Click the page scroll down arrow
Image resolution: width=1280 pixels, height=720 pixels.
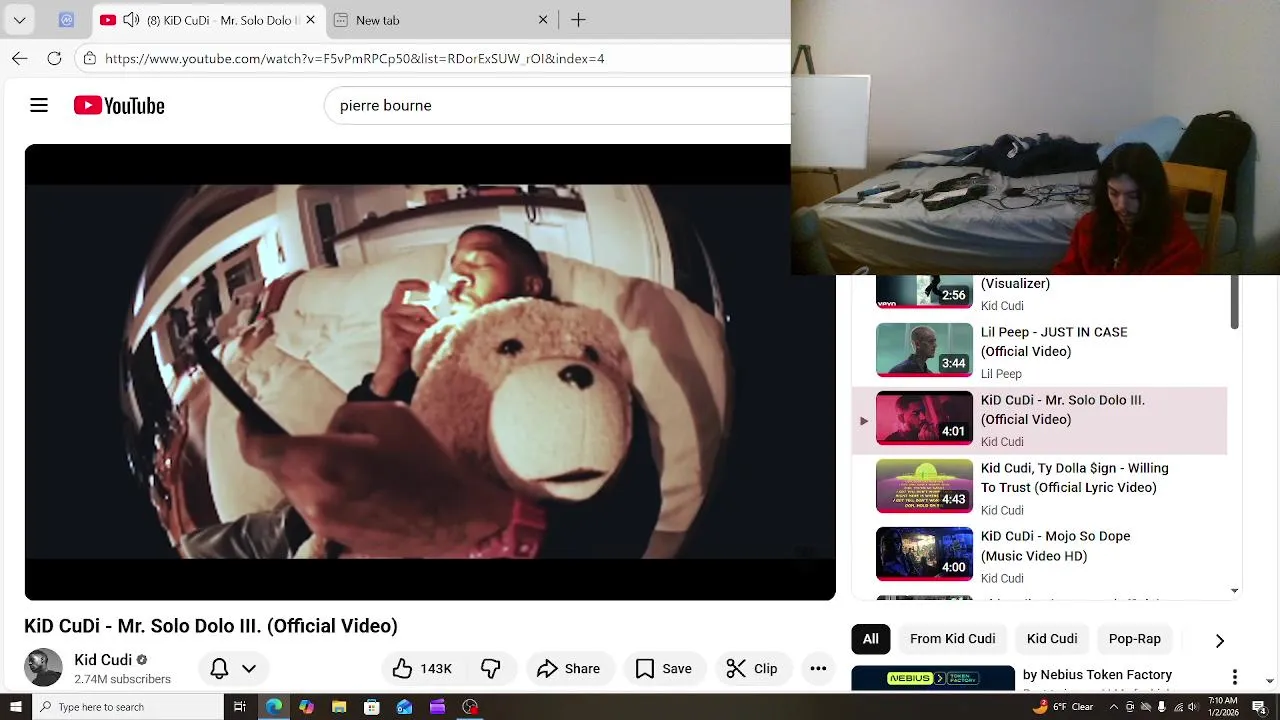[1270, 681]
